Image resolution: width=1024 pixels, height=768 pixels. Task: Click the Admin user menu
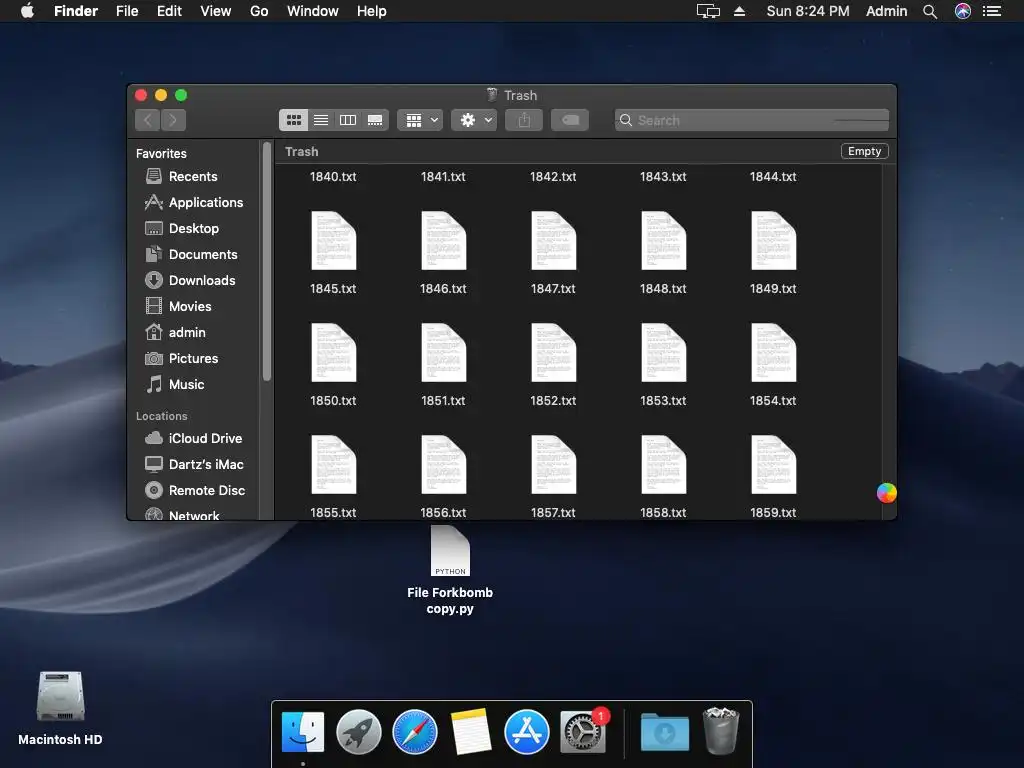pos(886,11)
